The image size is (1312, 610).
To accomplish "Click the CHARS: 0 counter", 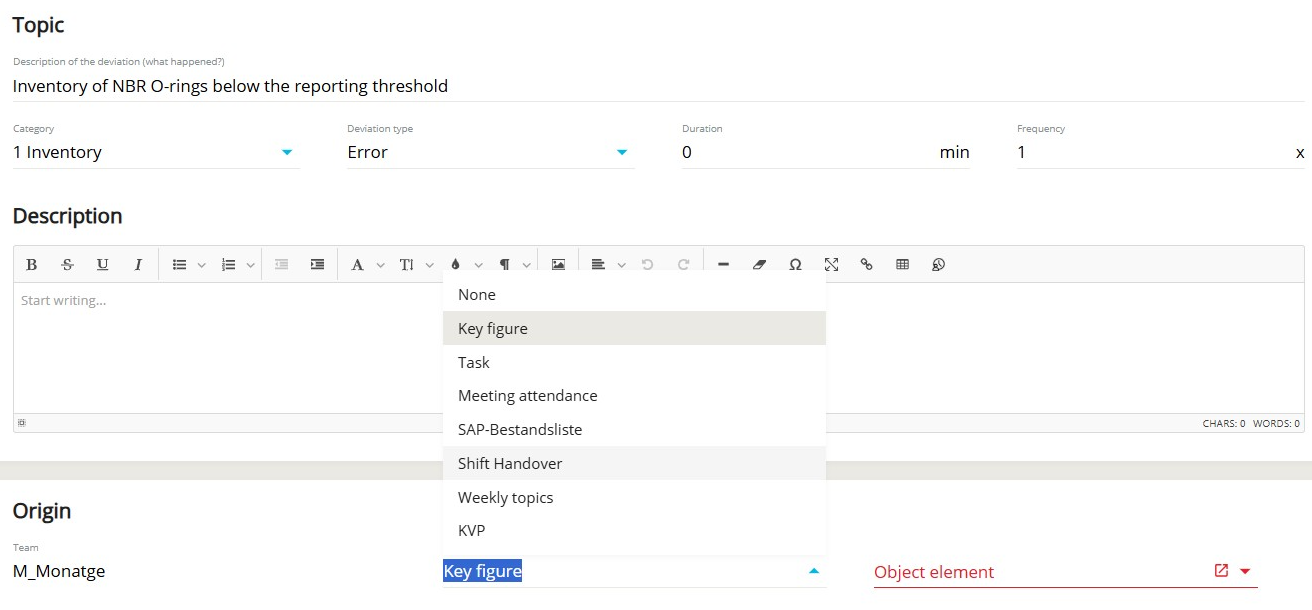I will click(1224, 424).
